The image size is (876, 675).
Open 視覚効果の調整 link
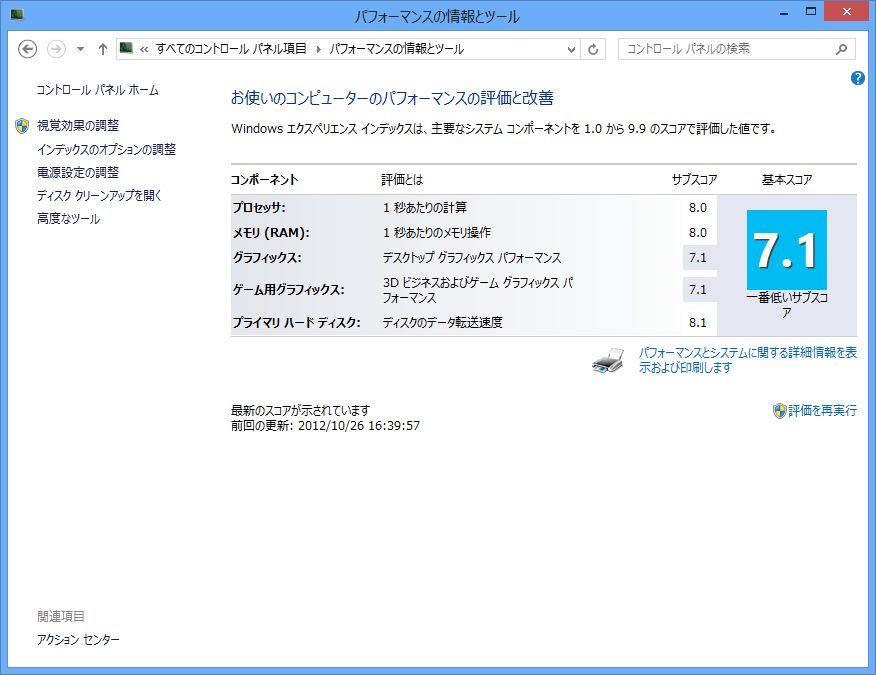(78, 126)
